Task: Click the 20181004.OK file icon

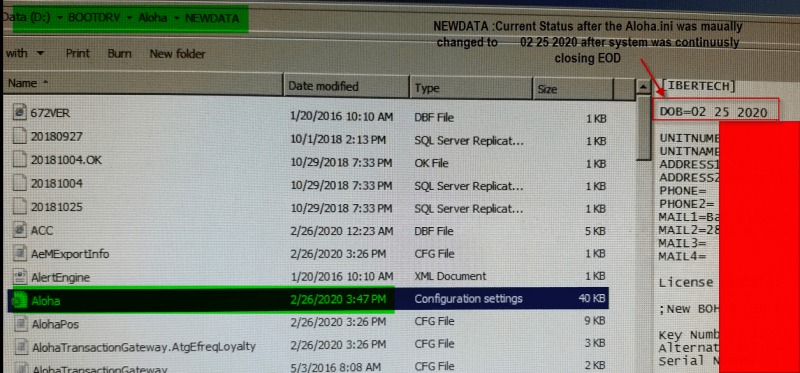Action: coord(19,160)
